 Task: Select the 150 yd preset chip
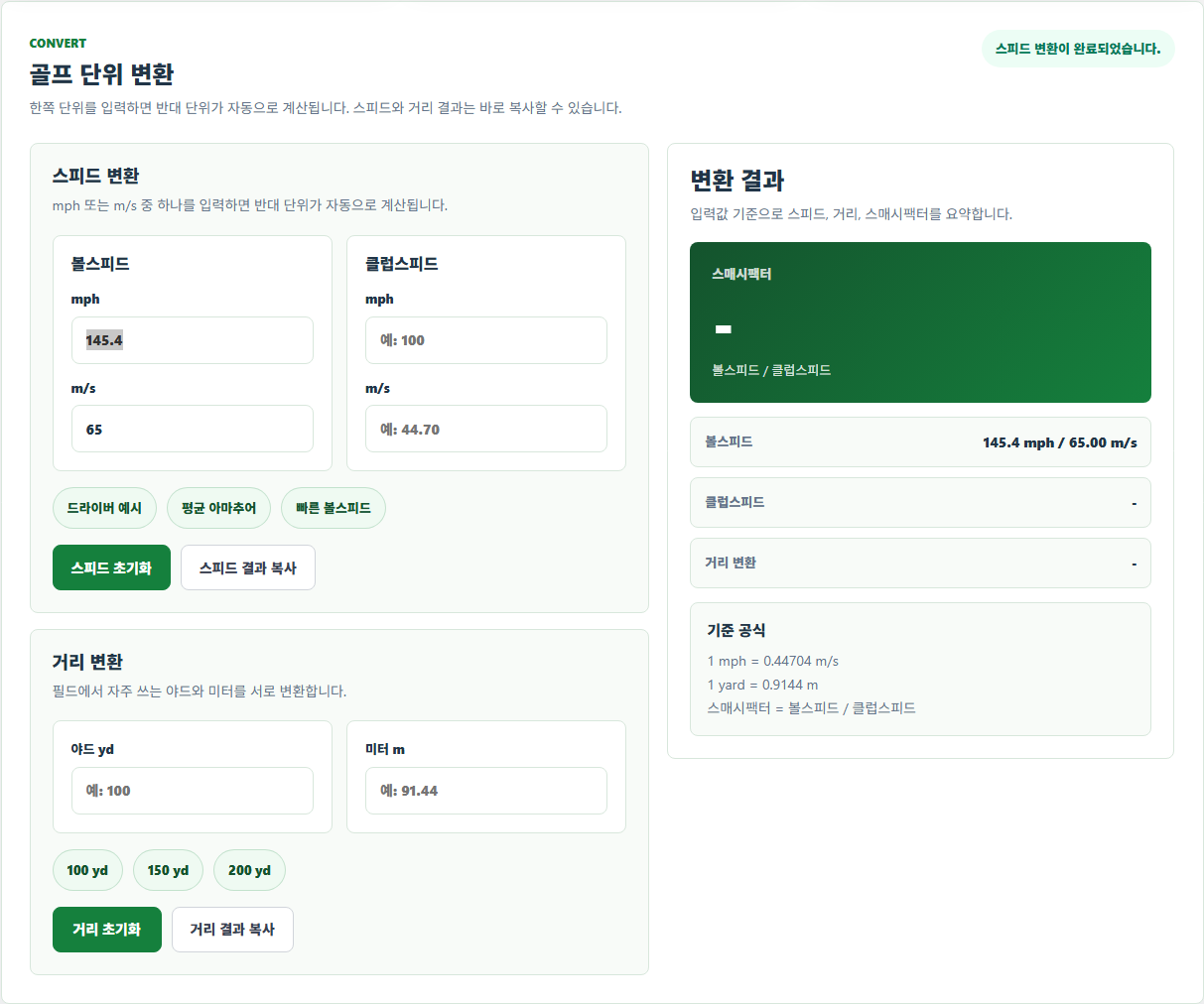point(168,870)
